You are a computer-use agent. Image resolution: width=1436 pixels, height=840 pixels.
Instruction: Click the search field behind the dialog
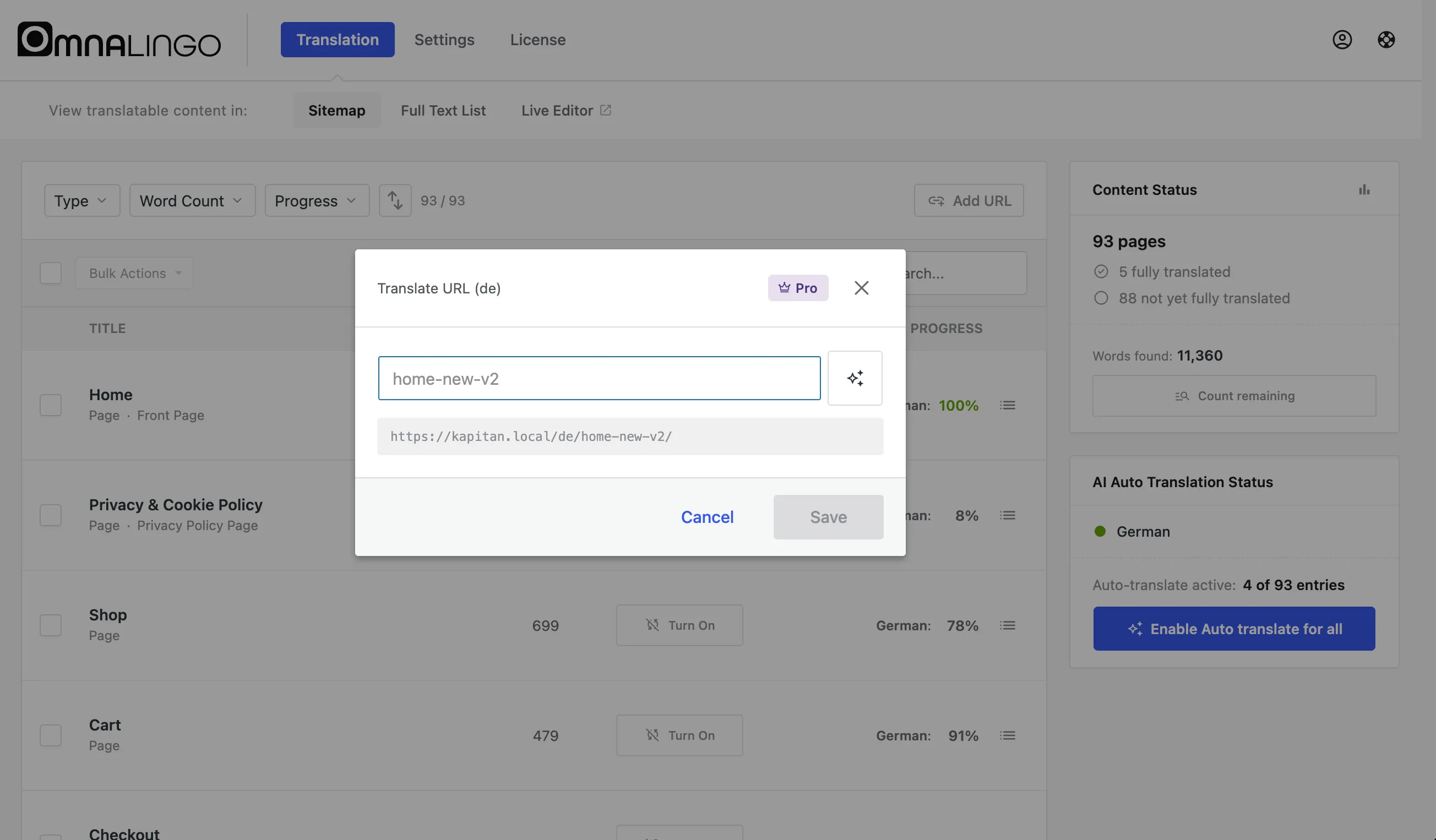966,273
